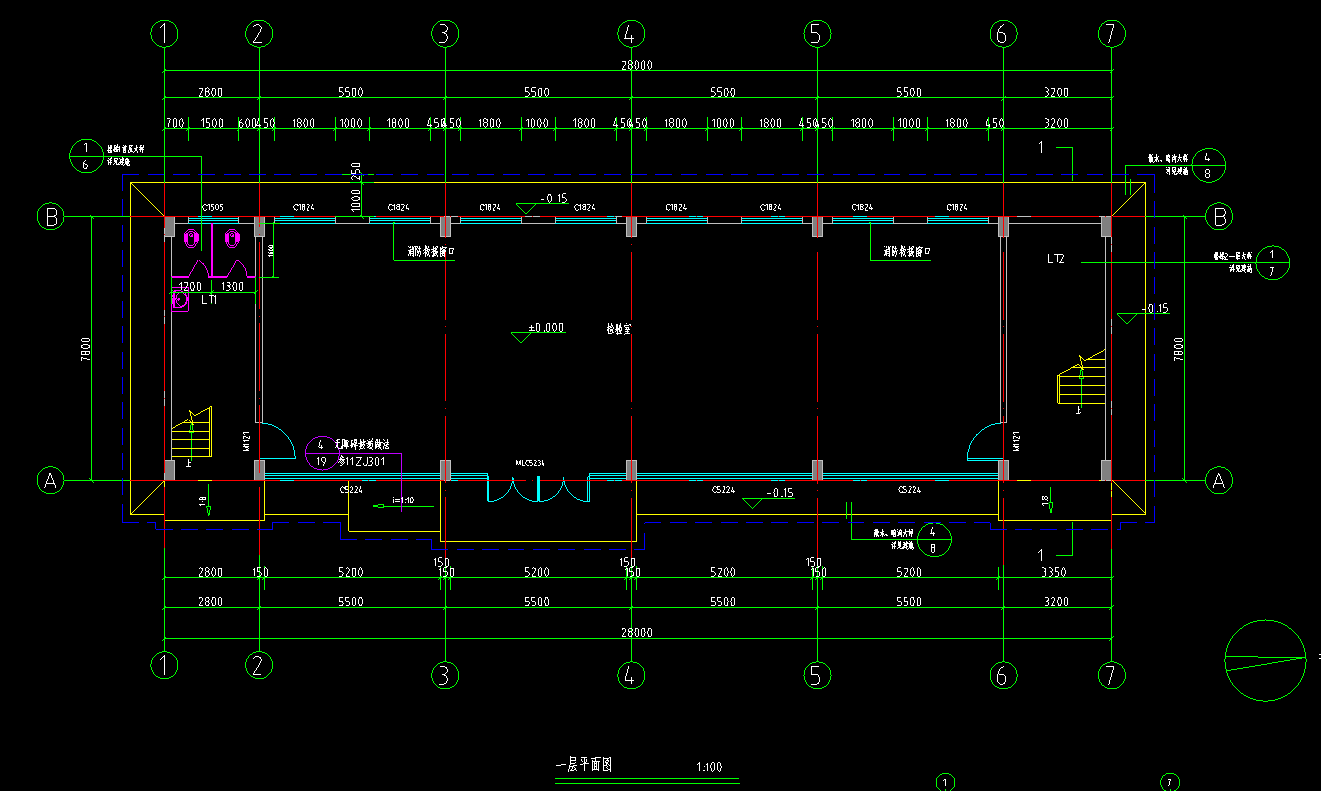Select the staircase symbol below LT2
This screenshot has height=791, width=1321.
click(x=1082, y=379)
